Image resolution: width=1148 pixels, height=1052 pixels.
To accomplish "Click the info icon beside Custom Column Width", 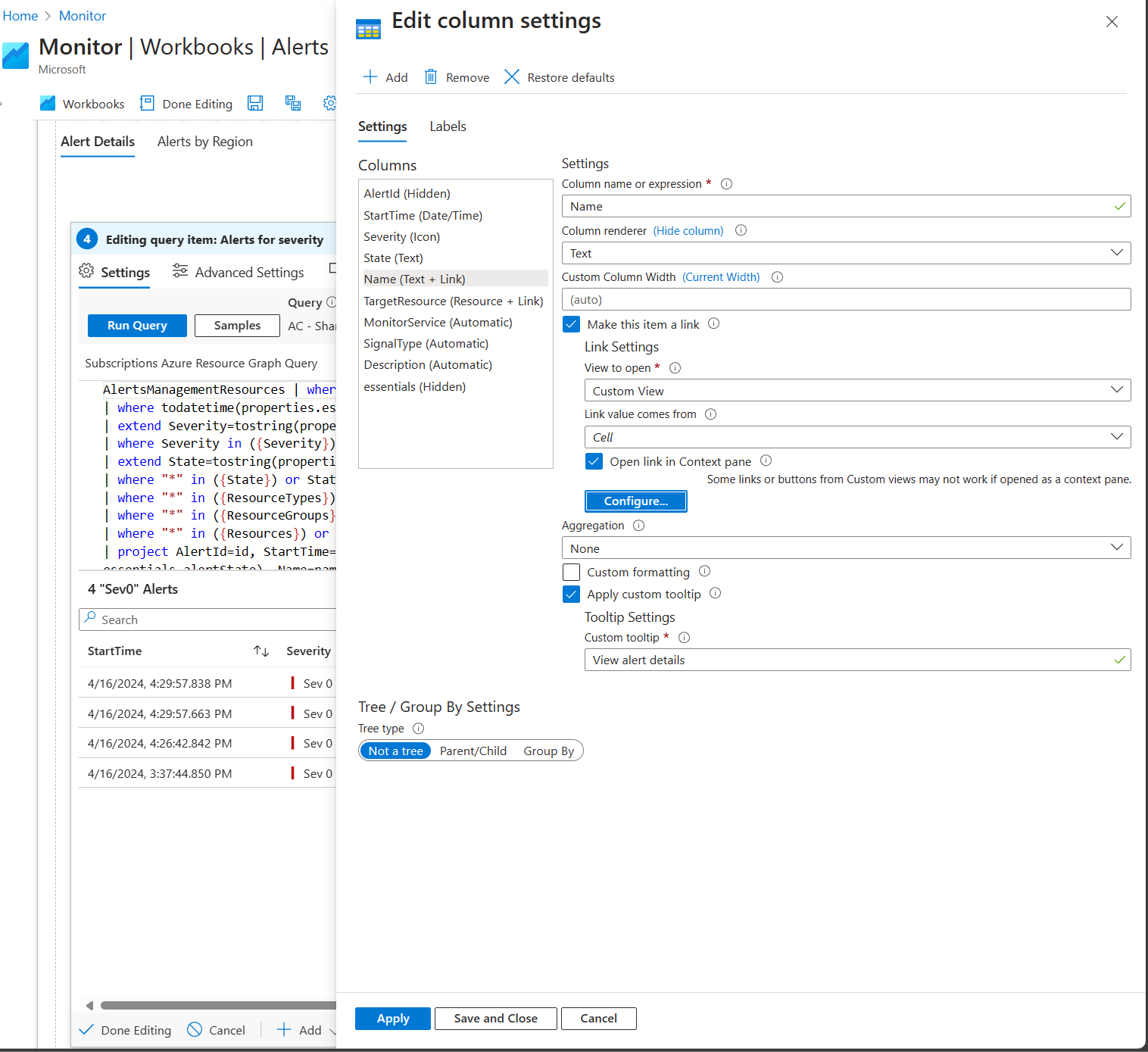I will [x=777, y=277].
